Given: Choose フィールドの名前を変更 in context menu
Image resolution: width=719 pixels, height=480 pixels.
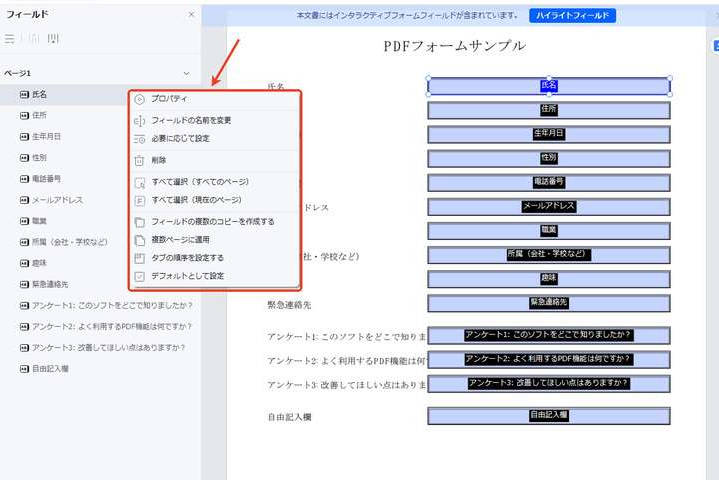Looking at the screenshot, I should pos(215,121).
